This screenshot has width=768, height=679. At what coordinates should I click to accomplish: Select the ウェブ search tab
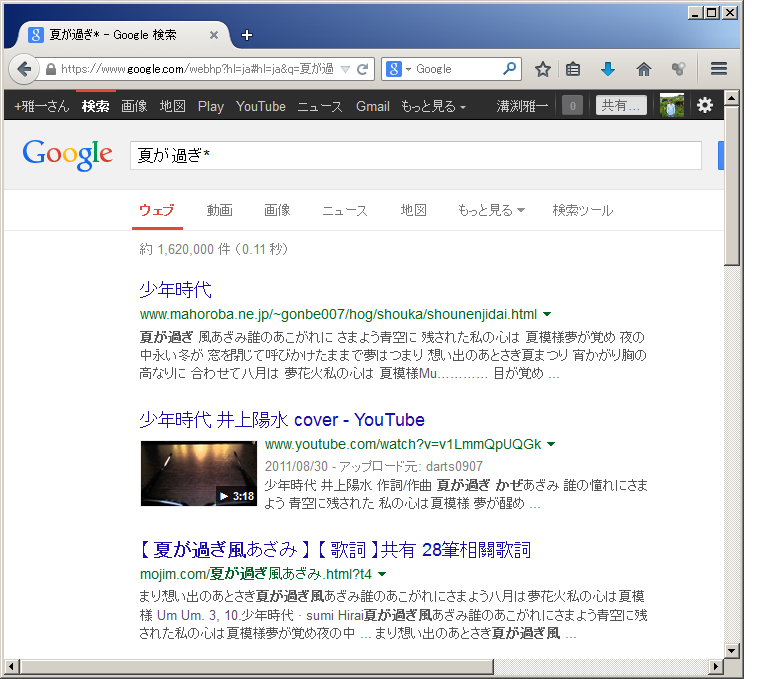157,210
